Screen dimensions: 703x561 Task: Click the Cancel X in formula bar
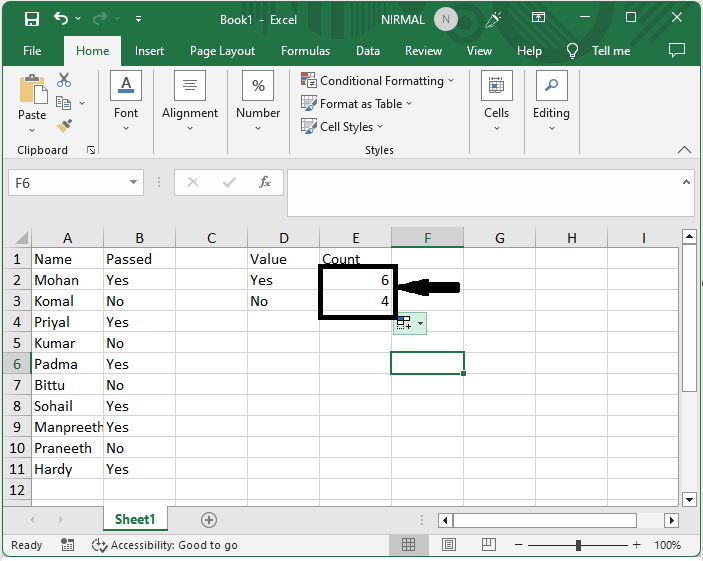pos(193,182)
